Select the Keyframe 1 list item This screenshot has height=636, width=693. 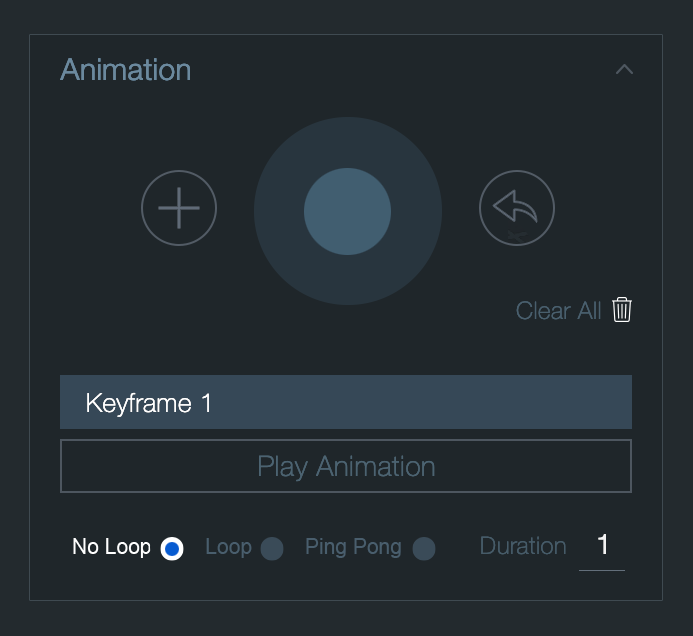346,402
